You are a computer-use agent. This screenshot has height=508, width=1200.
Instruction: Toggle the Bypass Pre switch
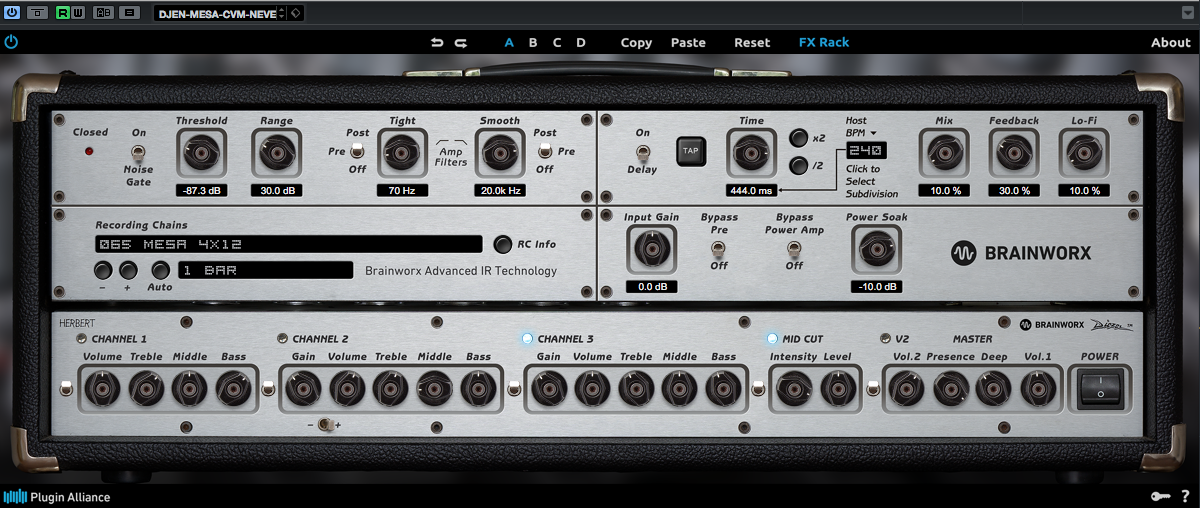point(719,247)
